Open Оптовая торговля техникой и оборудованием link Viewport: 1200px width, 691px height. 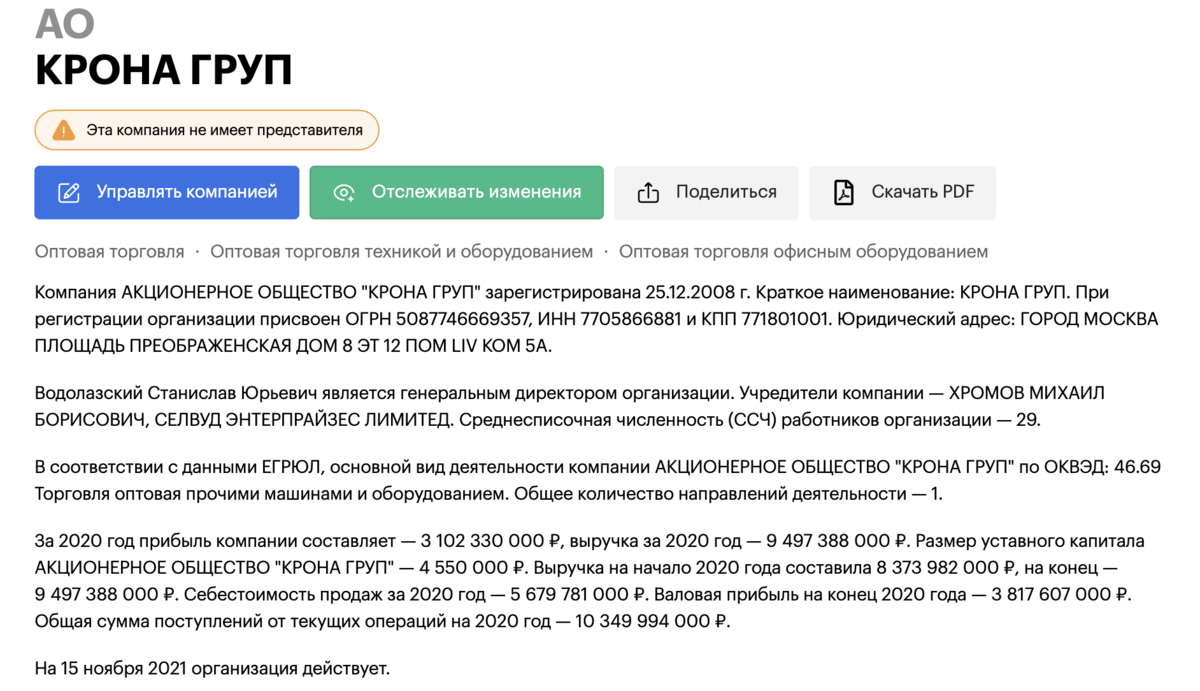[x=402, y=252]
